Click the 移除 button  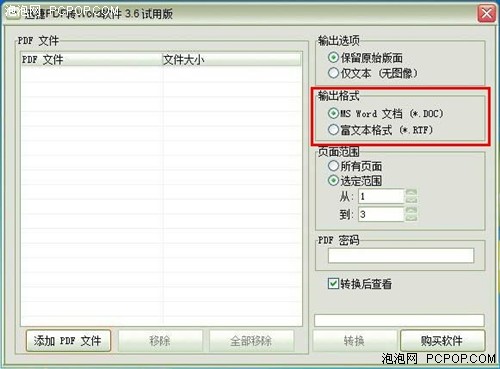pyautogui.click(x=160, y=341)
